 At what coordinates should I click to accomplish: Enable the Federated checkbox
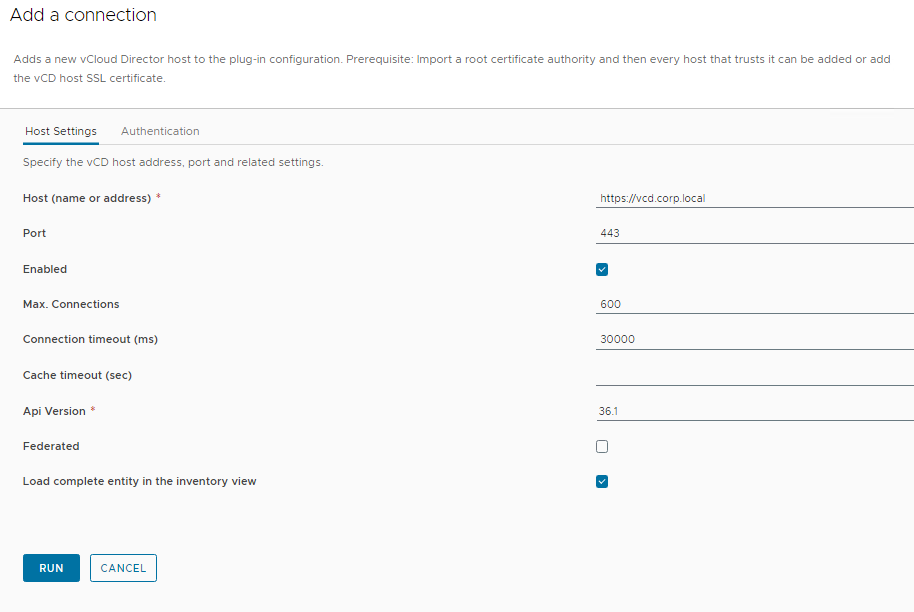602,446
